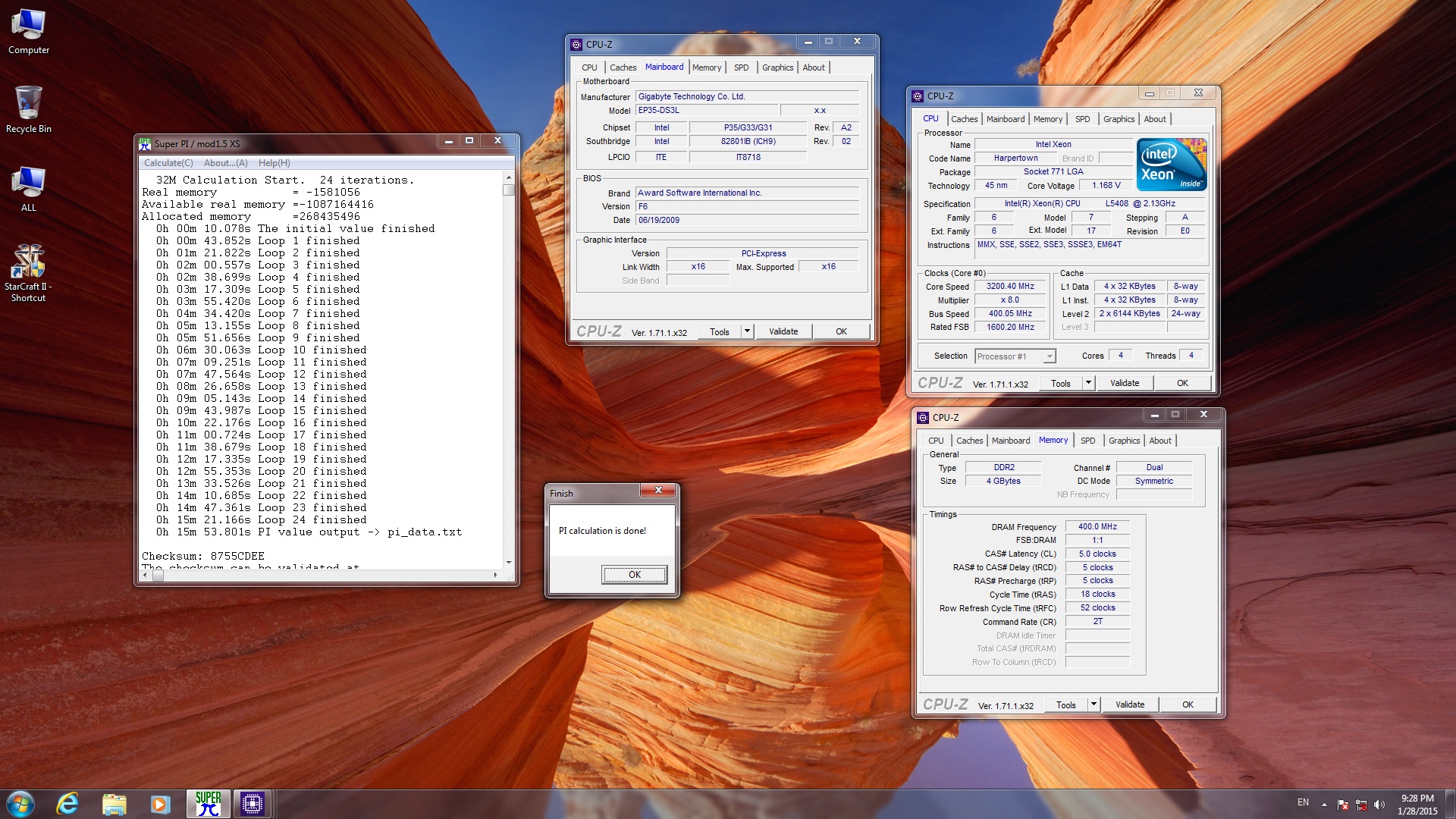This screenshot has height=819, width=1456.
Task: Open About tab in the Memory CPU-Z window
Action: click(1159, 441)
